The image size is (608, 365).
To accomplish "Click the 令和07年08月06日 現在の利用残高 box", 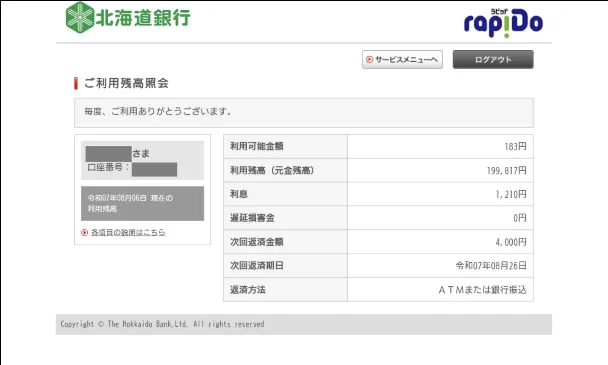I will coord(142,203).
